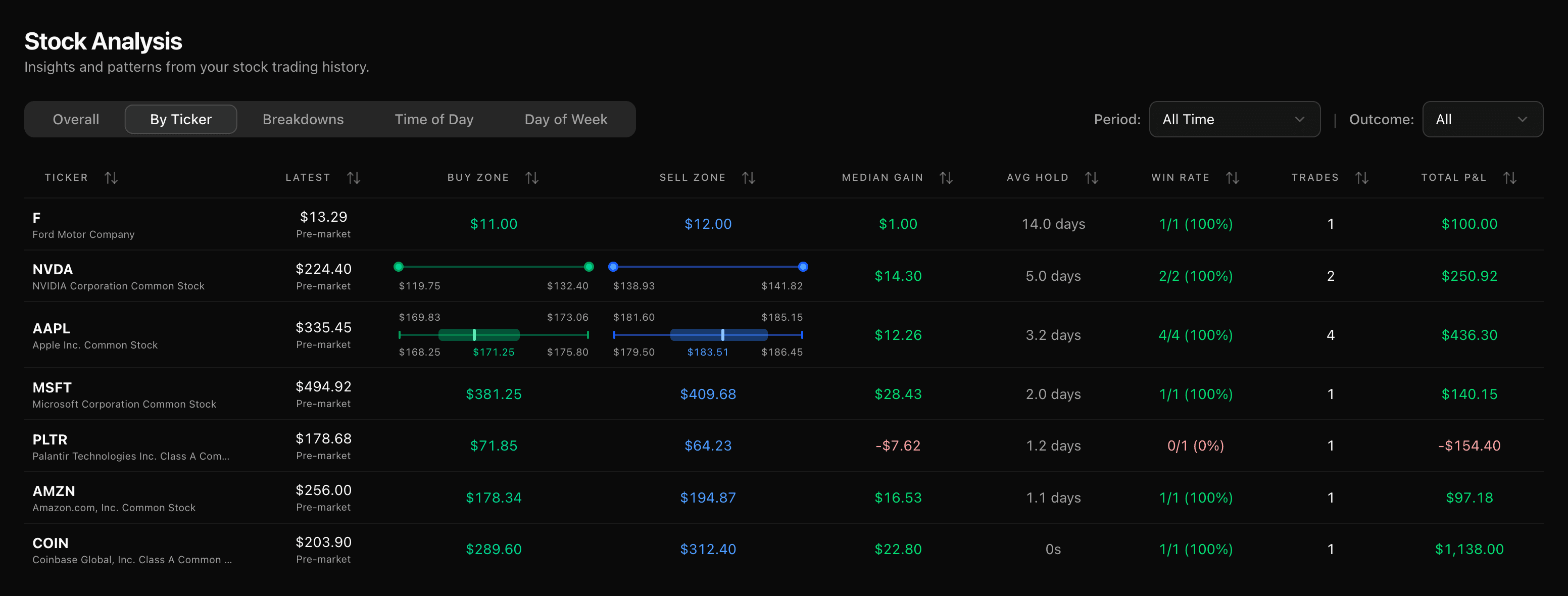Open the Breakdowns tab
Image resolution: width=1568 pixels, height=596 pixels.
tap(303, 119)
